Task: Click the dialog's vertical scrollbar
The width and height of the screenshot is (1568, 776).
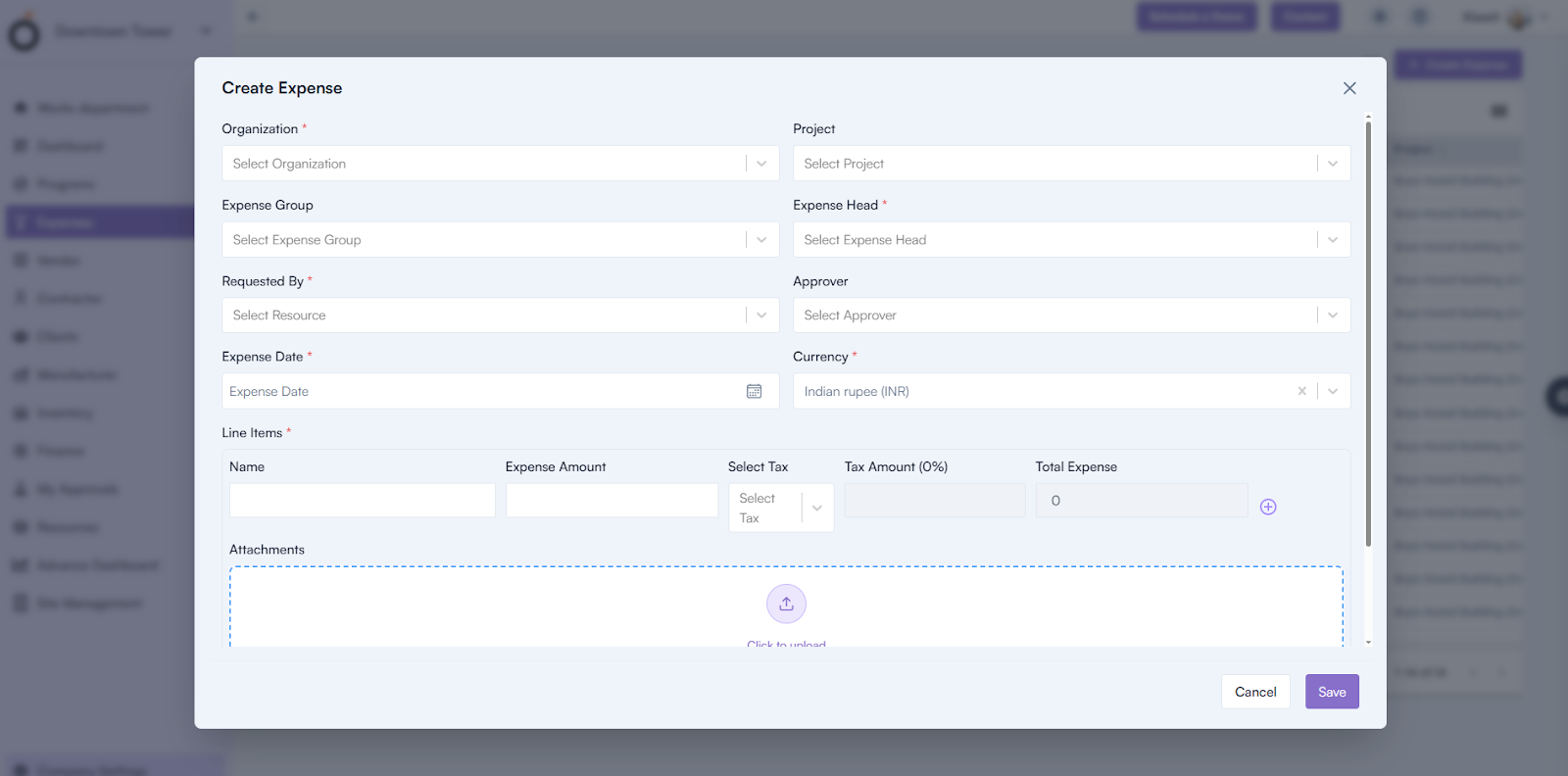Action: [1368, 333]
